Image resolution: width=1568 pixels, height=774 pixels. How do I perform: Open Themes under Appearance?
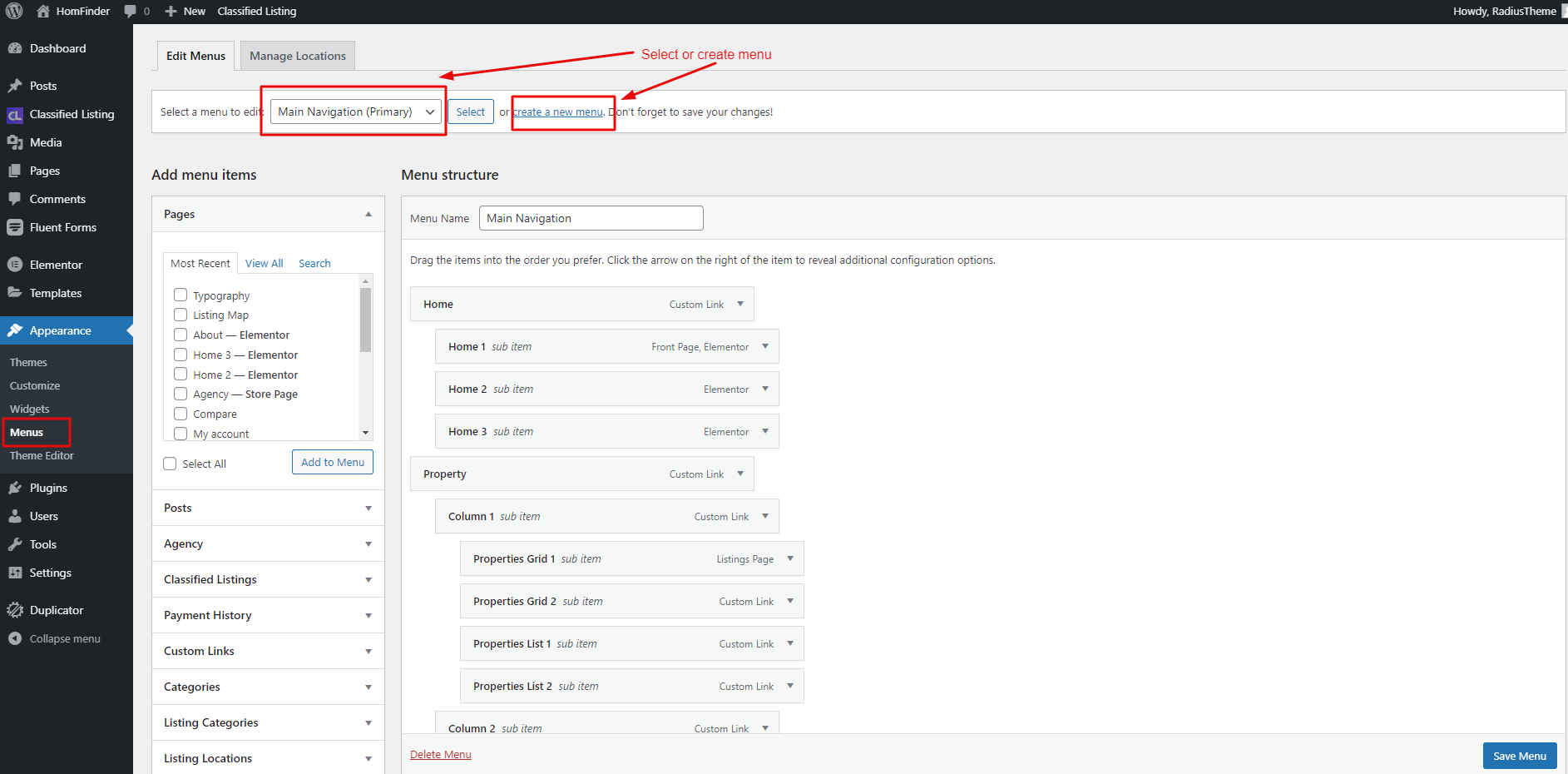(28, 362)
